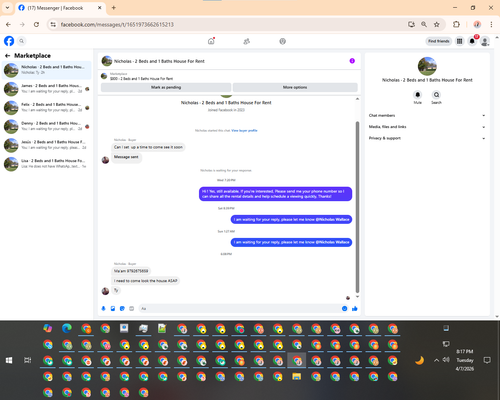
Task: Bookmark this page with star icon
Action: pyautogui.click(x=437, y=24)
